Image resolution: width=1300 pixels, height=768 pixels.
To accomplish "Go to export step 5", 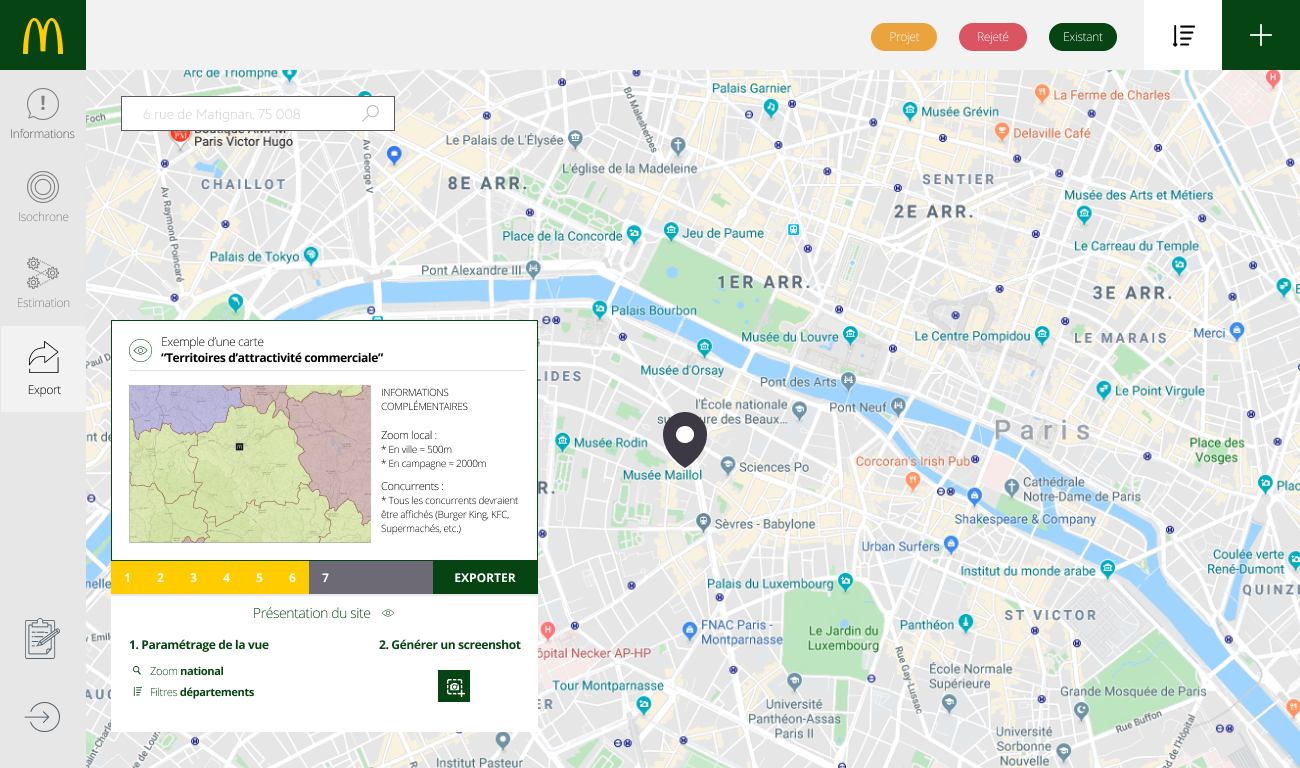I will [x=260, y=578].
